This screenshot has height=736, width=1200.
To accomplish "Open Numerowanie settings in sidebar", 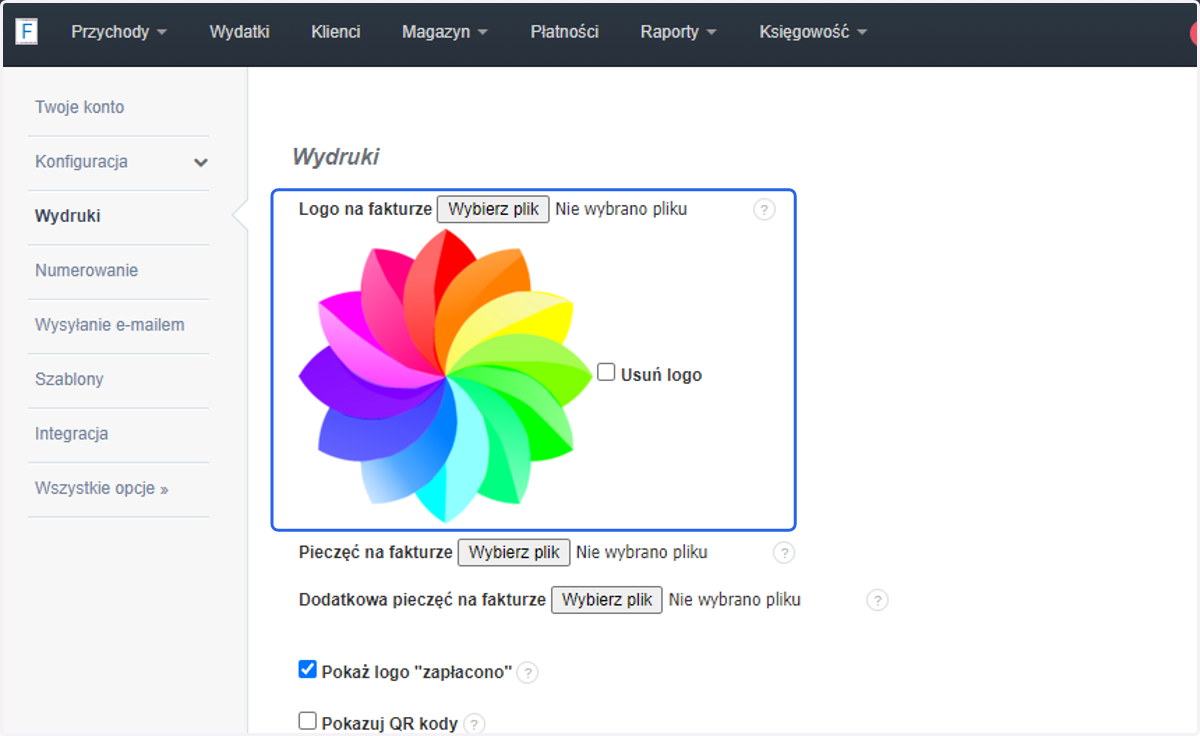I will 87,270.
